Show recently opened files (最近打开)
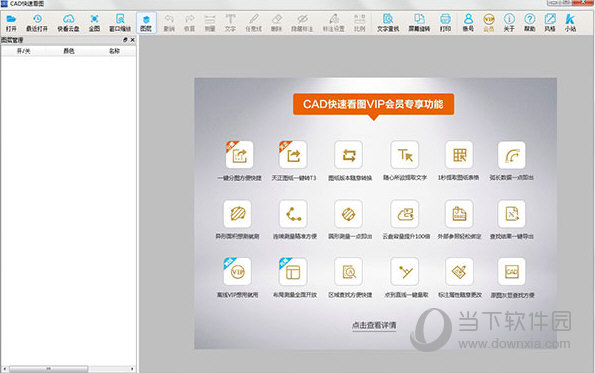This screenshot has height=373, width=595. (x=37, y=23)
